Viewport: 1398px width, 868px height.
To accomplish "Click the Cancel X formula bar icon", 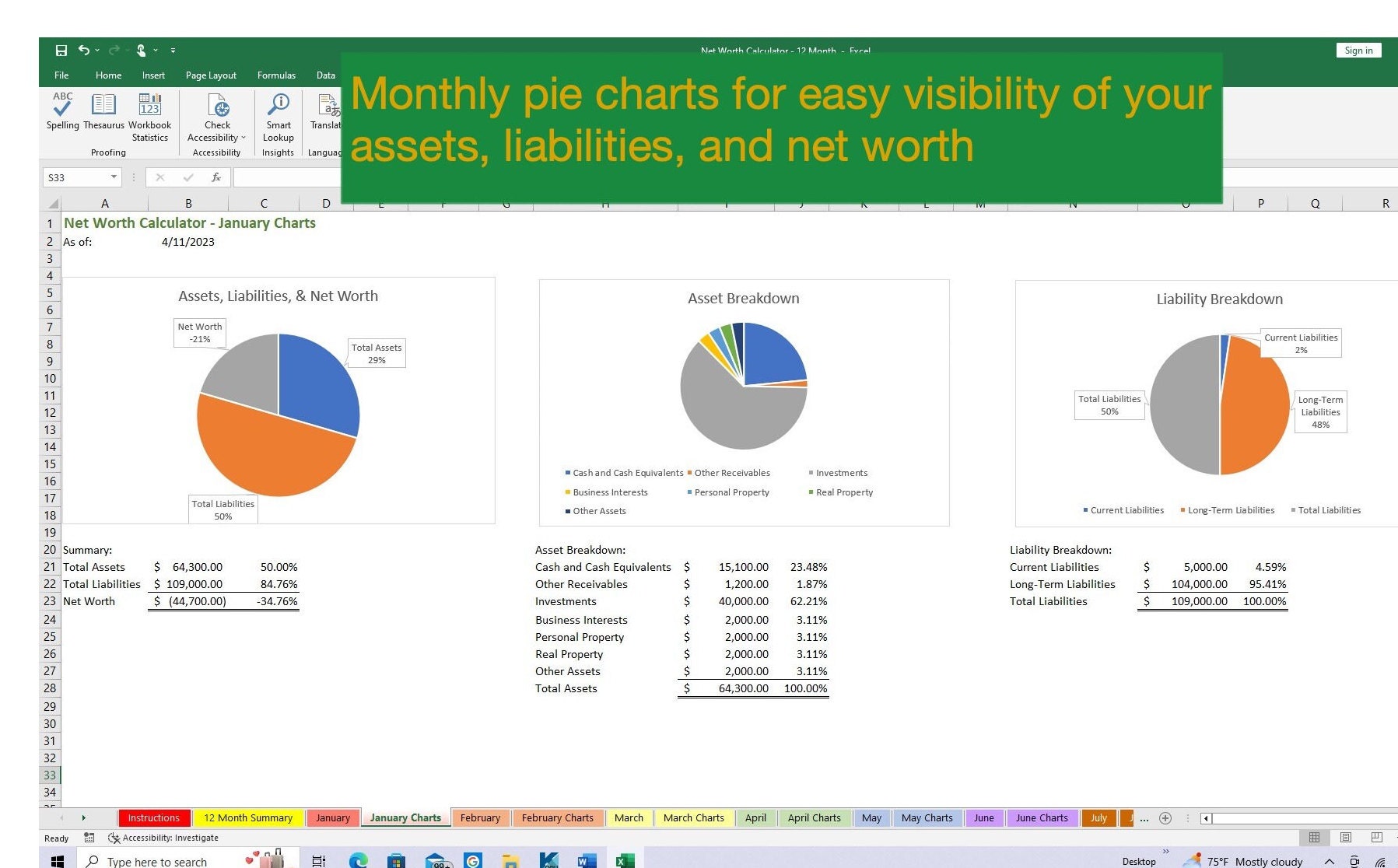I will (x=159, y=177).
